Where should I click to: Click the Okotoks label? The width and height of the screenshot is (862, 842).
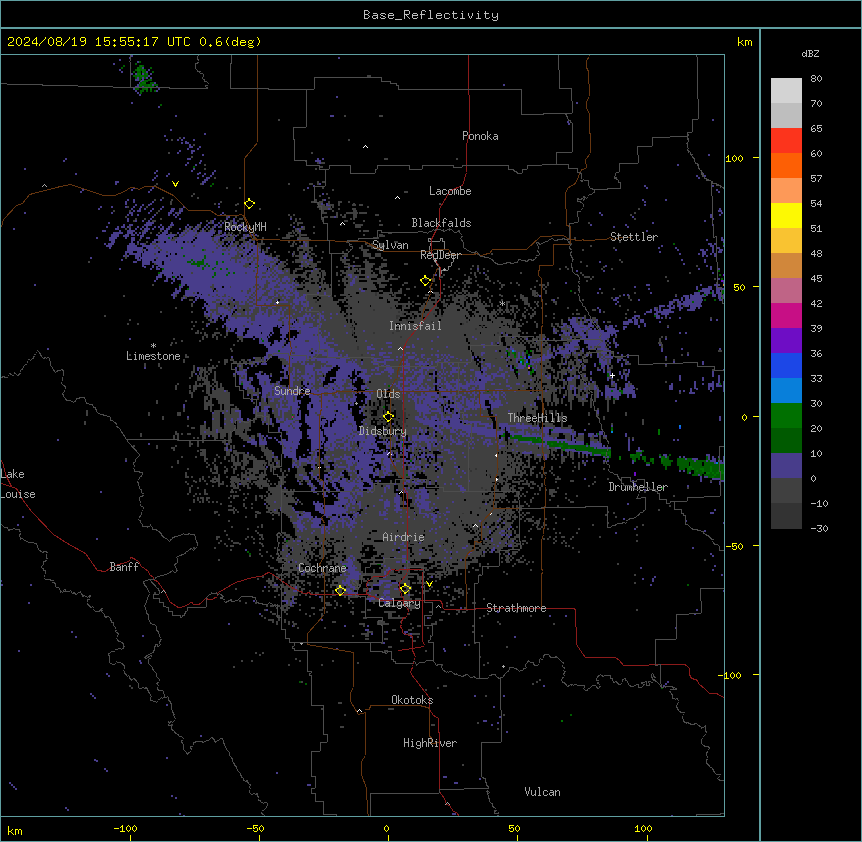tap(412, 700)
